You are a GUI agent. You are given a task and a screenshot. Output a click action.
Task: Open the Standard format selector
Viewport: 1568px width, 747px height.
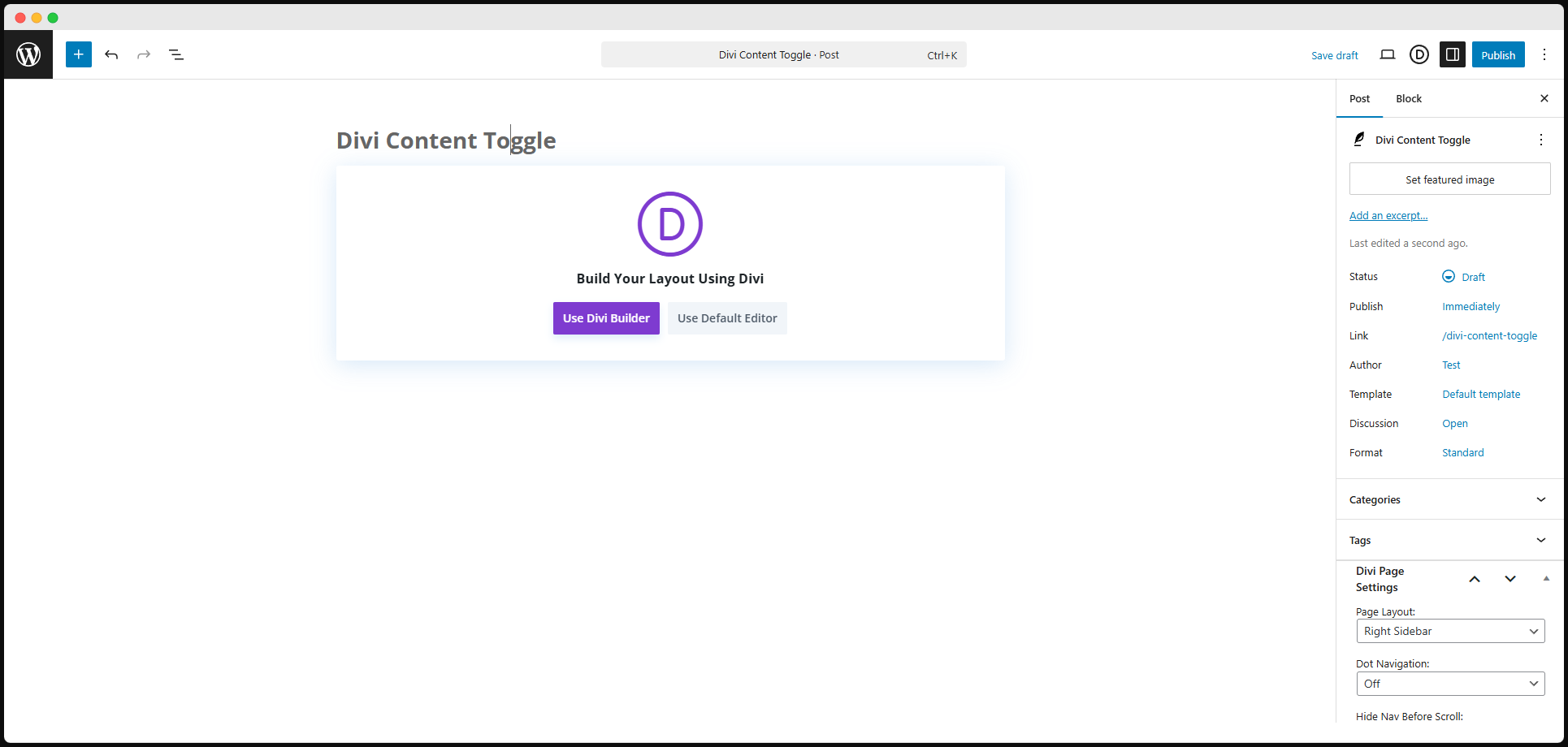tap(1462, 452)
